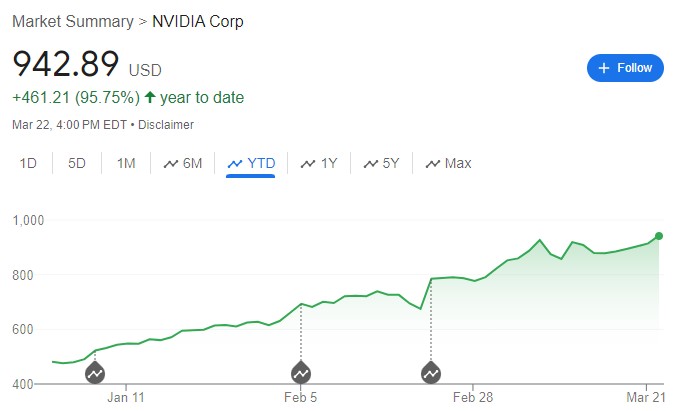Switch to the 5D range tab
The image size is (679, 411).
[x=77, y=163]
